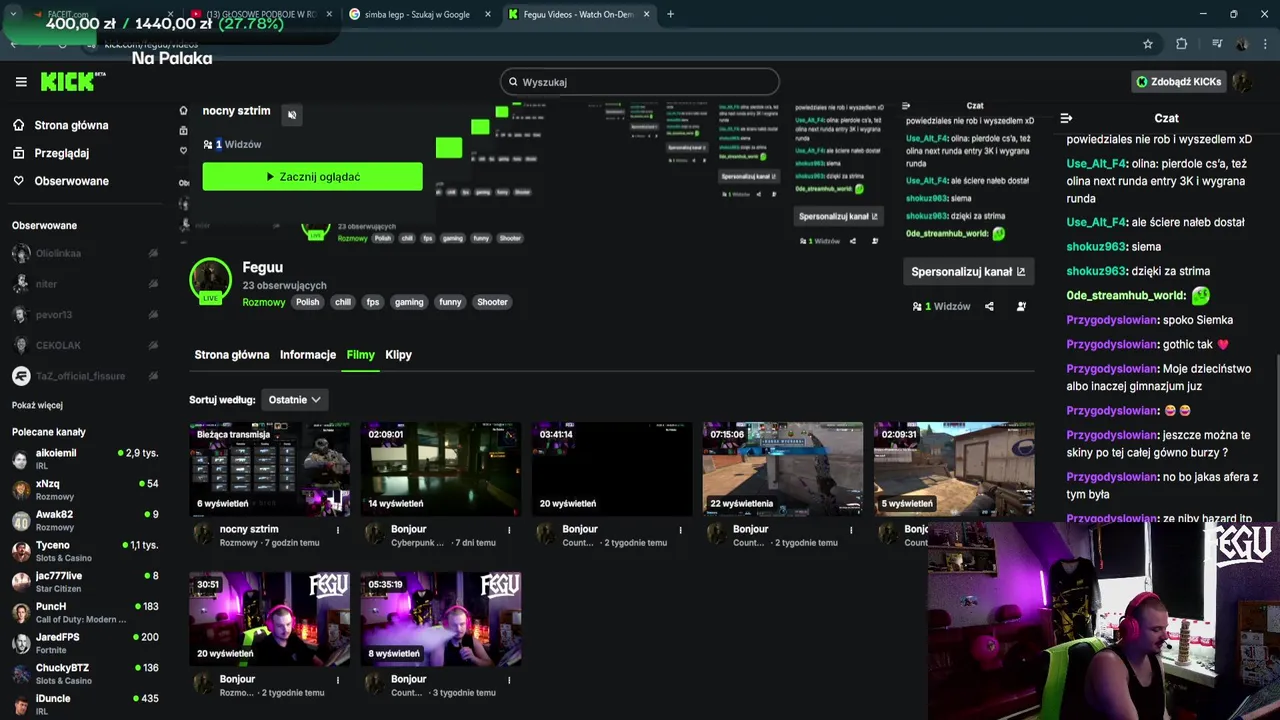Image resolution: width=1280 pixels, height=720 pixels.
Task: Open recommended channel jac777live
Action: click(x=84, y=582)
